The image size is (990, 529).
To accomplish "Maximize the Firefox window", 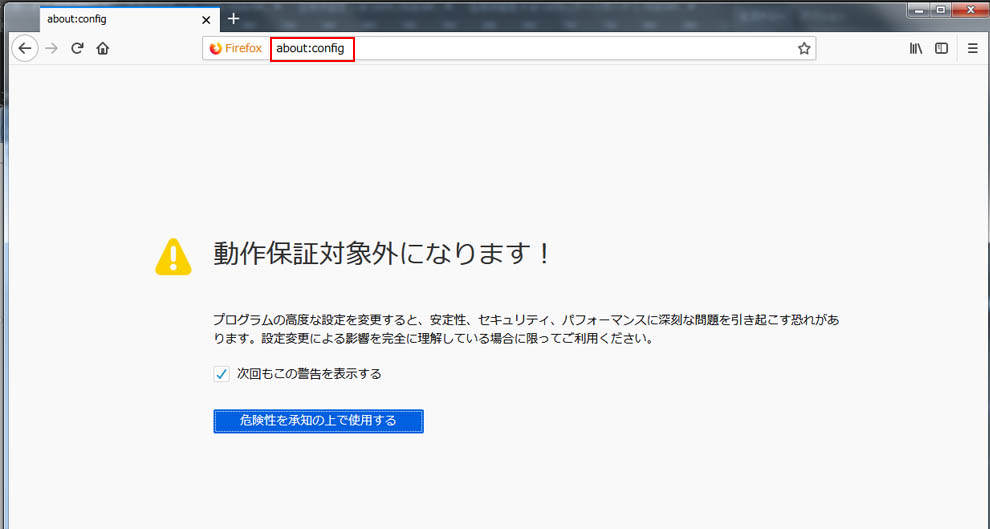I will pos(941,9).
